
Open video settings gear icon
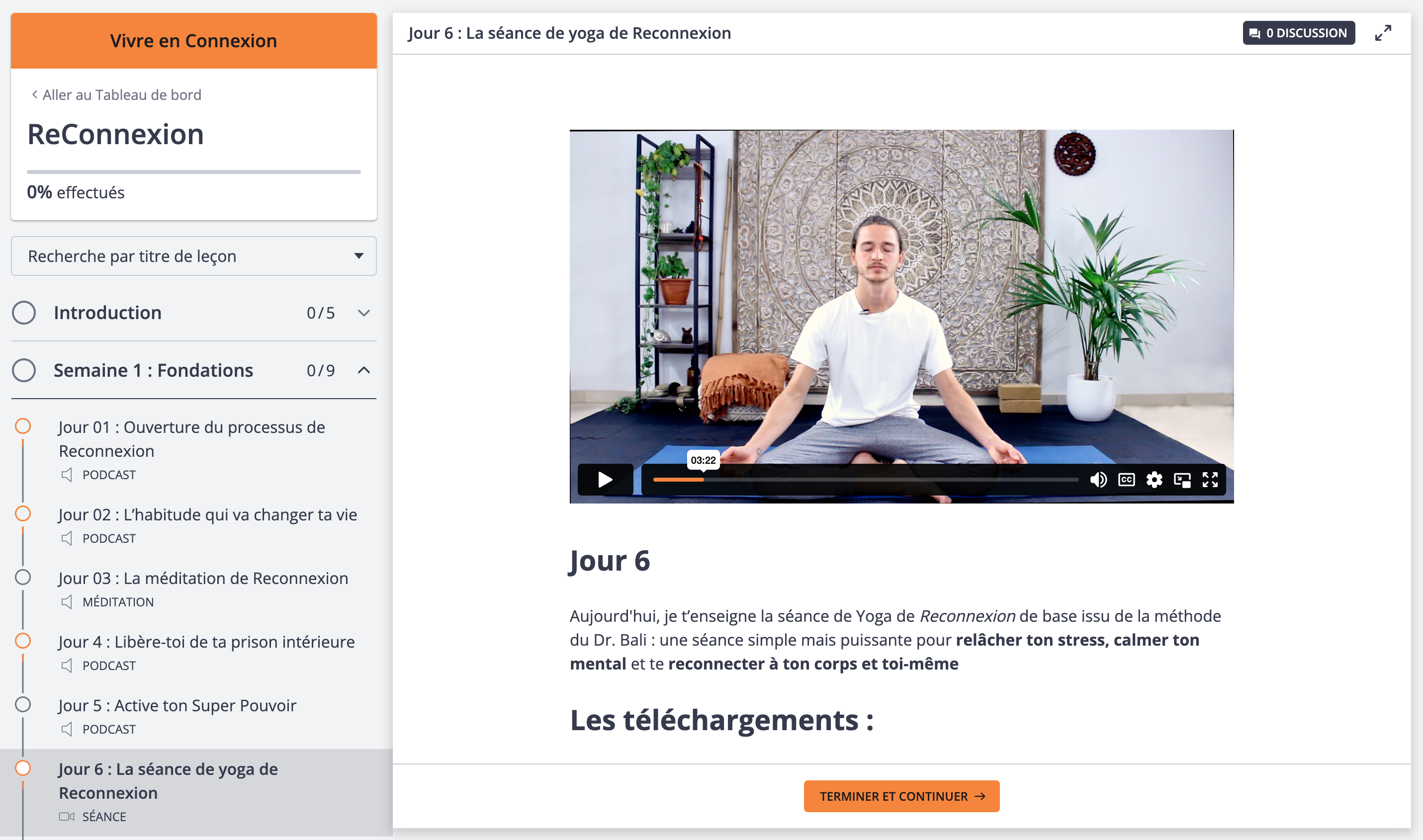pyautogui.click(x=1154, y=480)
